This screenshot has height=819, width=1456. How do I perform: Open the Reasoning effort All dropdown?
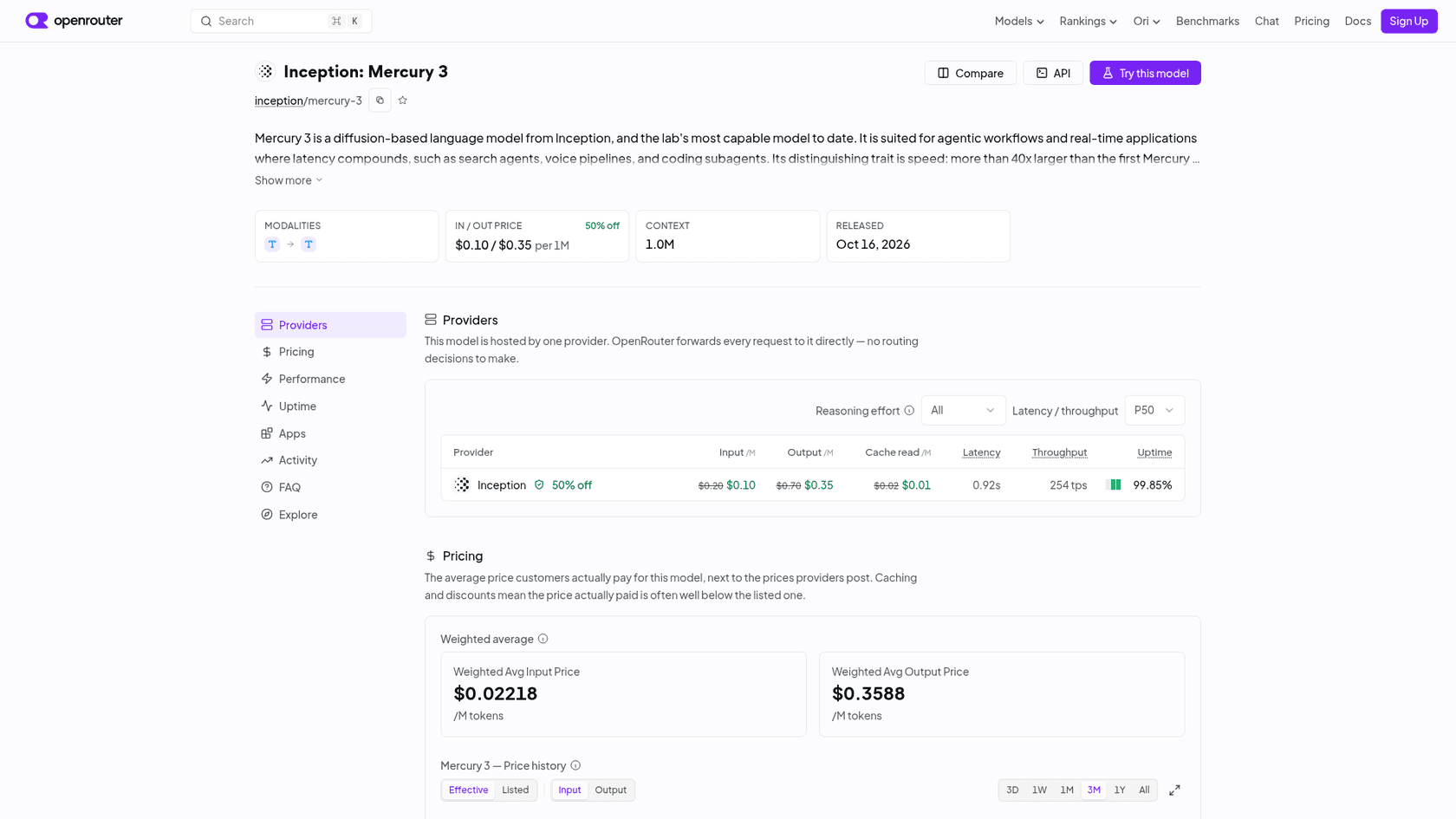coord(963,411)
